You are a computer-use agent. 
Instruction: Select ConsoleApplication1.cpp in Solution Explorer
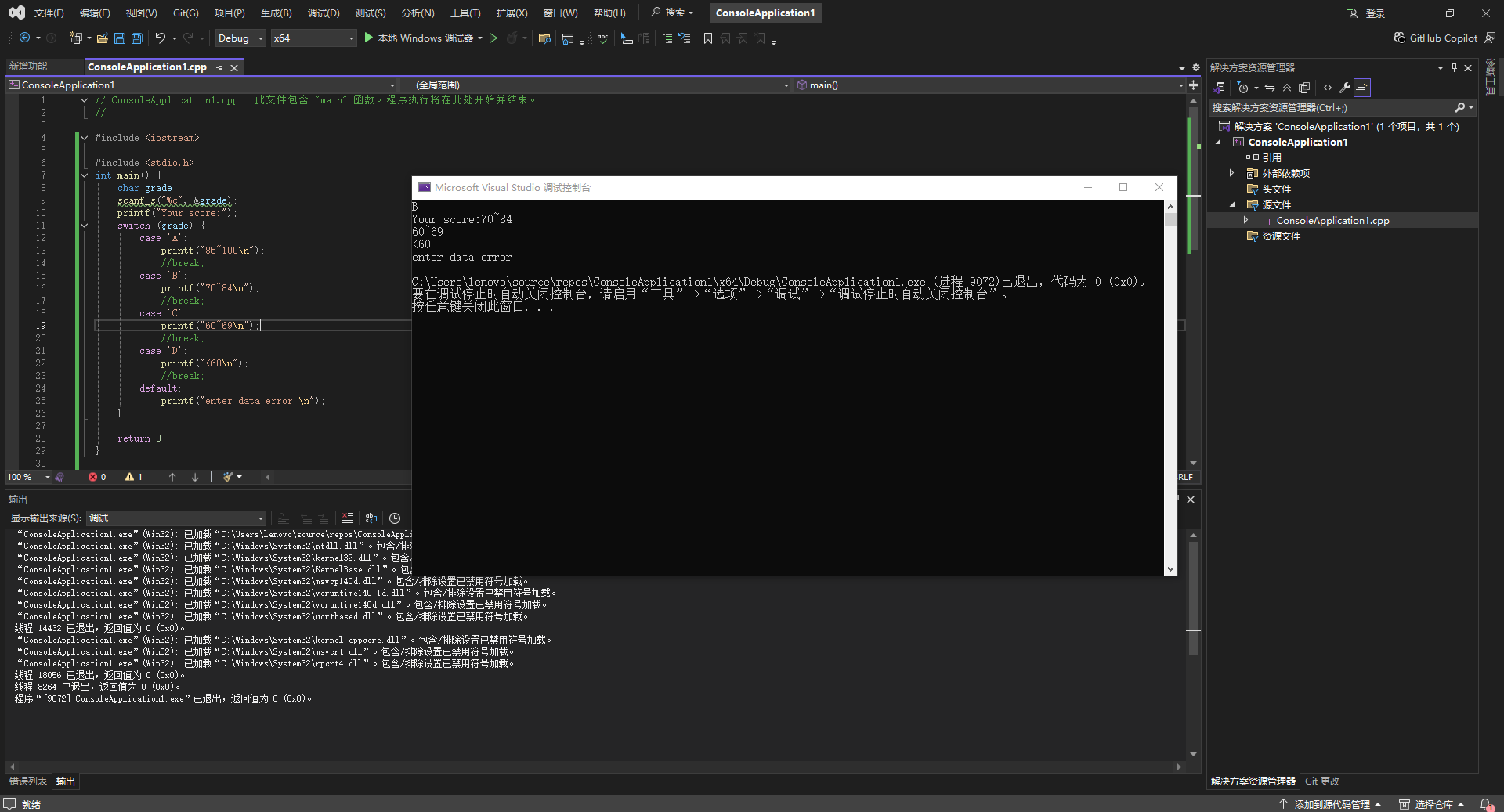[1332, 221]
